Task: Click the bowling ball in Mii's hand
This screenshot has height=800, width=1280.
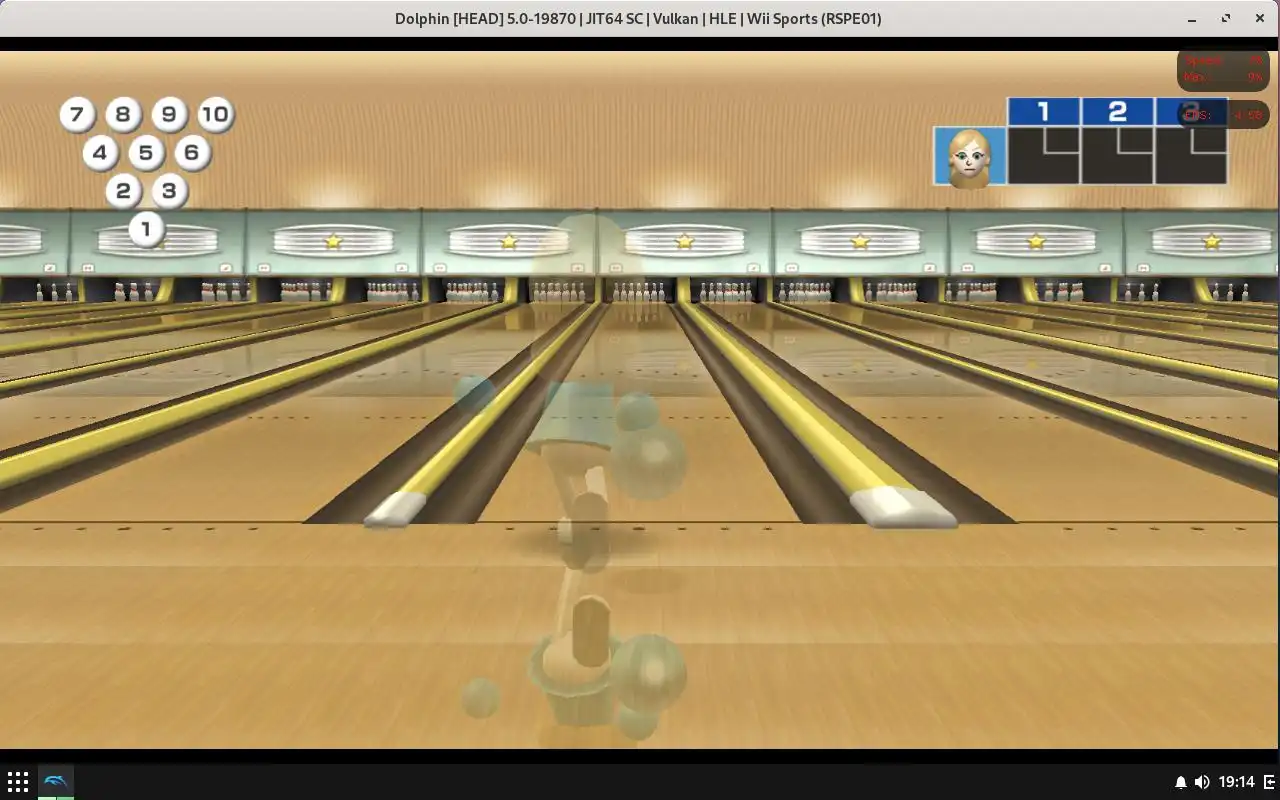Action: [x=650, y=460]
